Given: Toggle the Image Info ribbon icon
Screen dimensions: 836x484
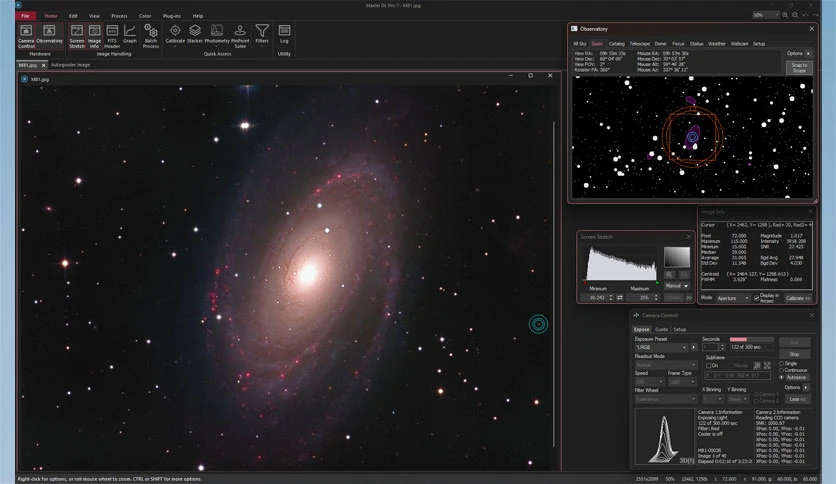Looking at the screenshot, I should pos(94,35).
